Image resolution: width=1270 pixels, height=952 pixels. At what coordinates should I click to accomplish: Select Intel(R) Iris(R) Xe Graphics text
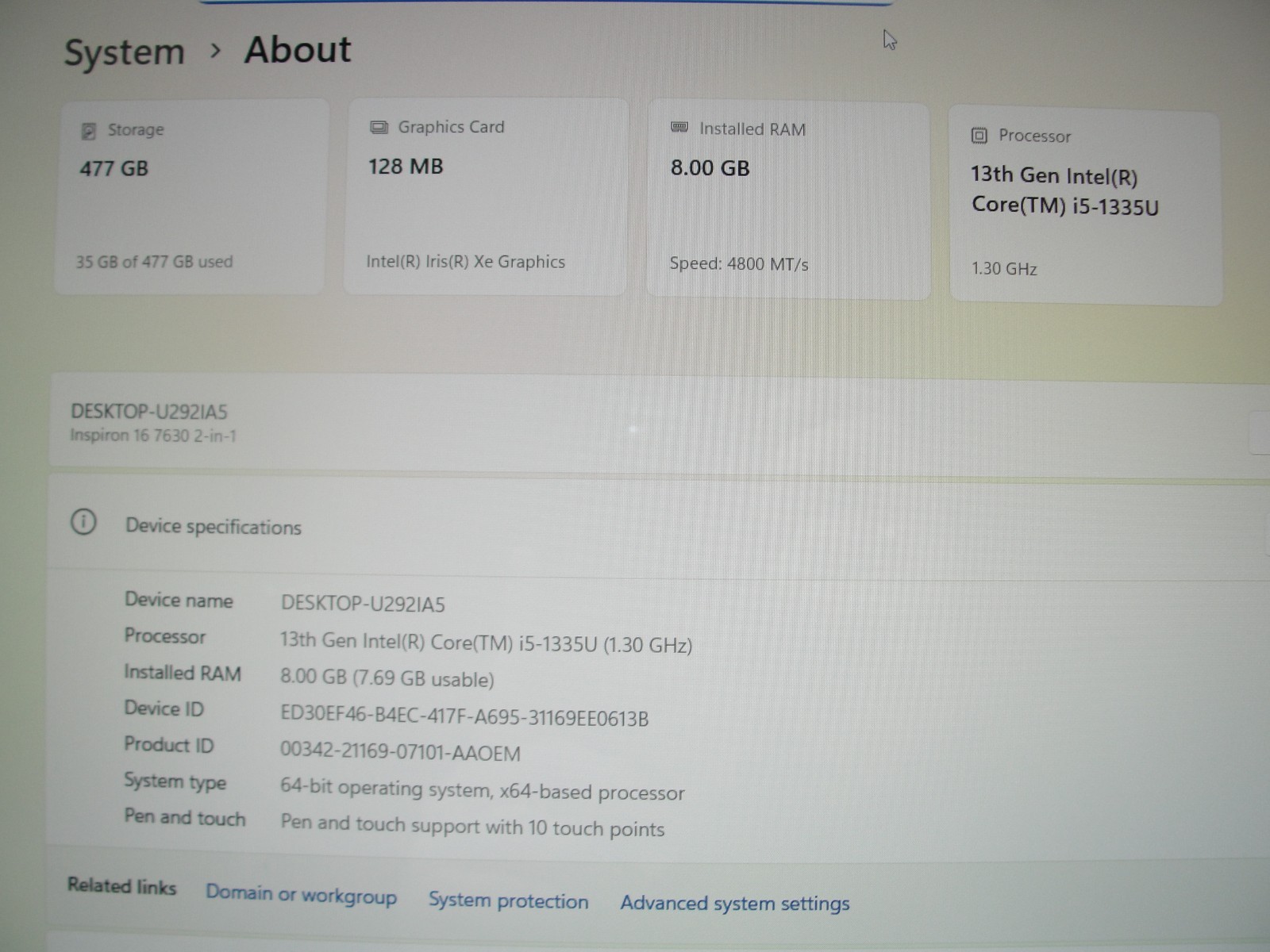(465, 262)
